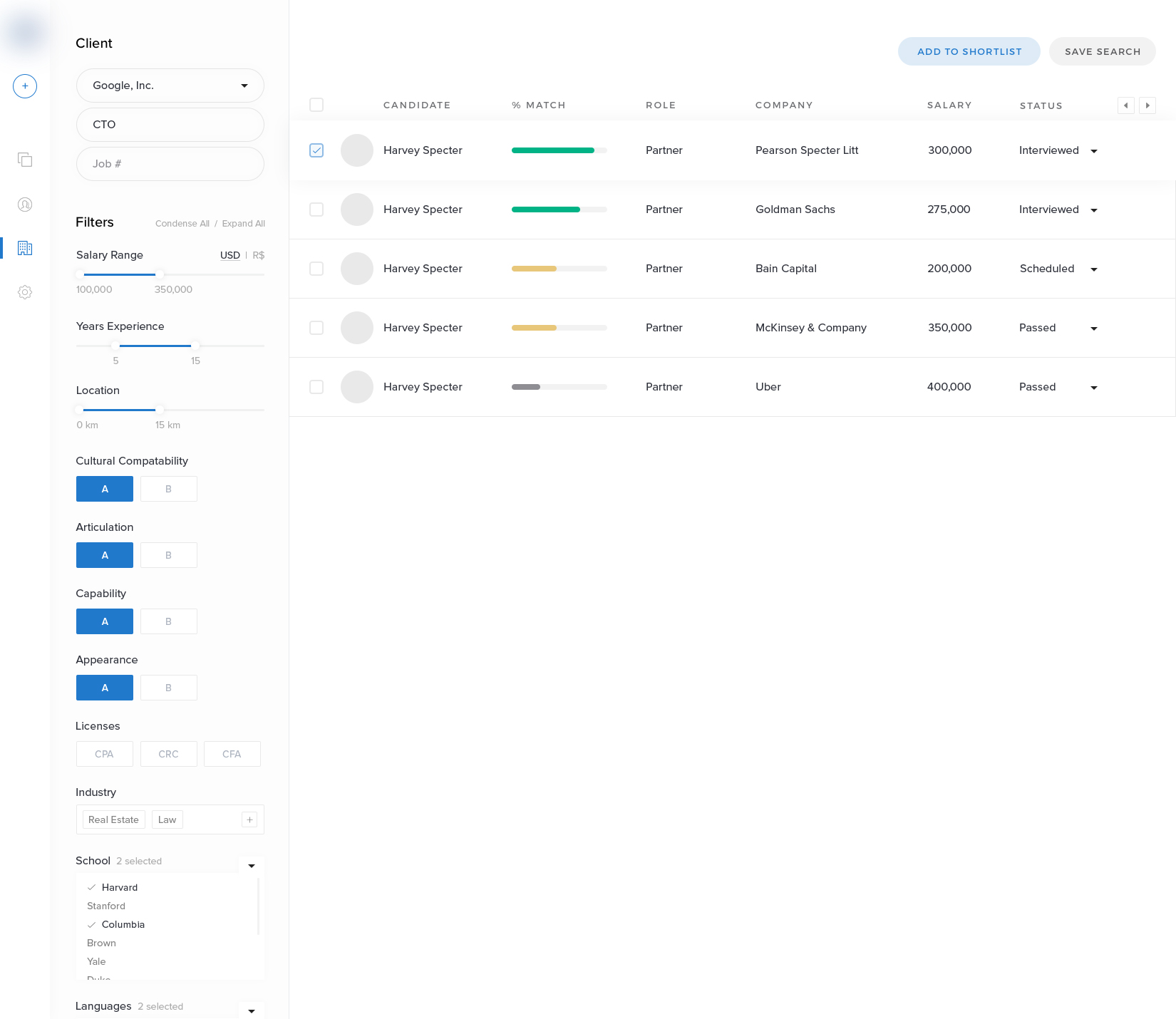Viewport: 1176px width, 1019px height.
Task: Open the companies building sidebar icon
Action: 25,248
